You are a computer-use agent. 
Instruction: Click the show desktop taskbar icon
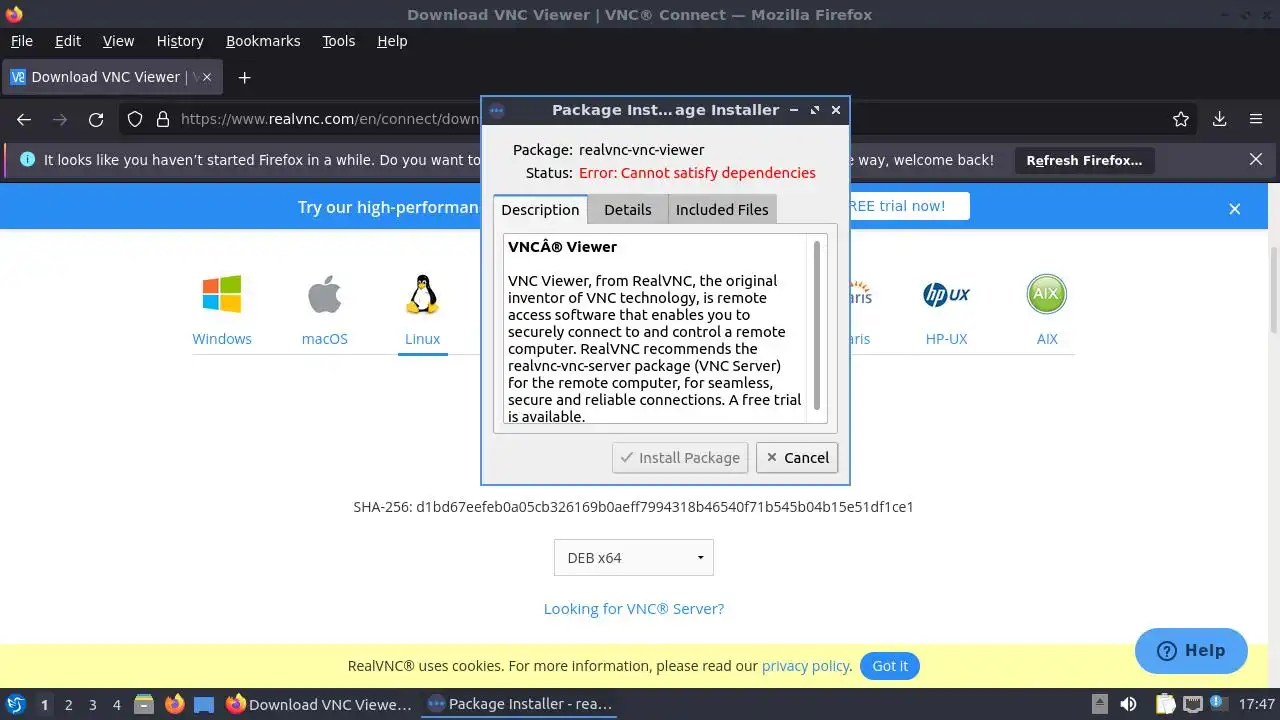pos(204,704)
